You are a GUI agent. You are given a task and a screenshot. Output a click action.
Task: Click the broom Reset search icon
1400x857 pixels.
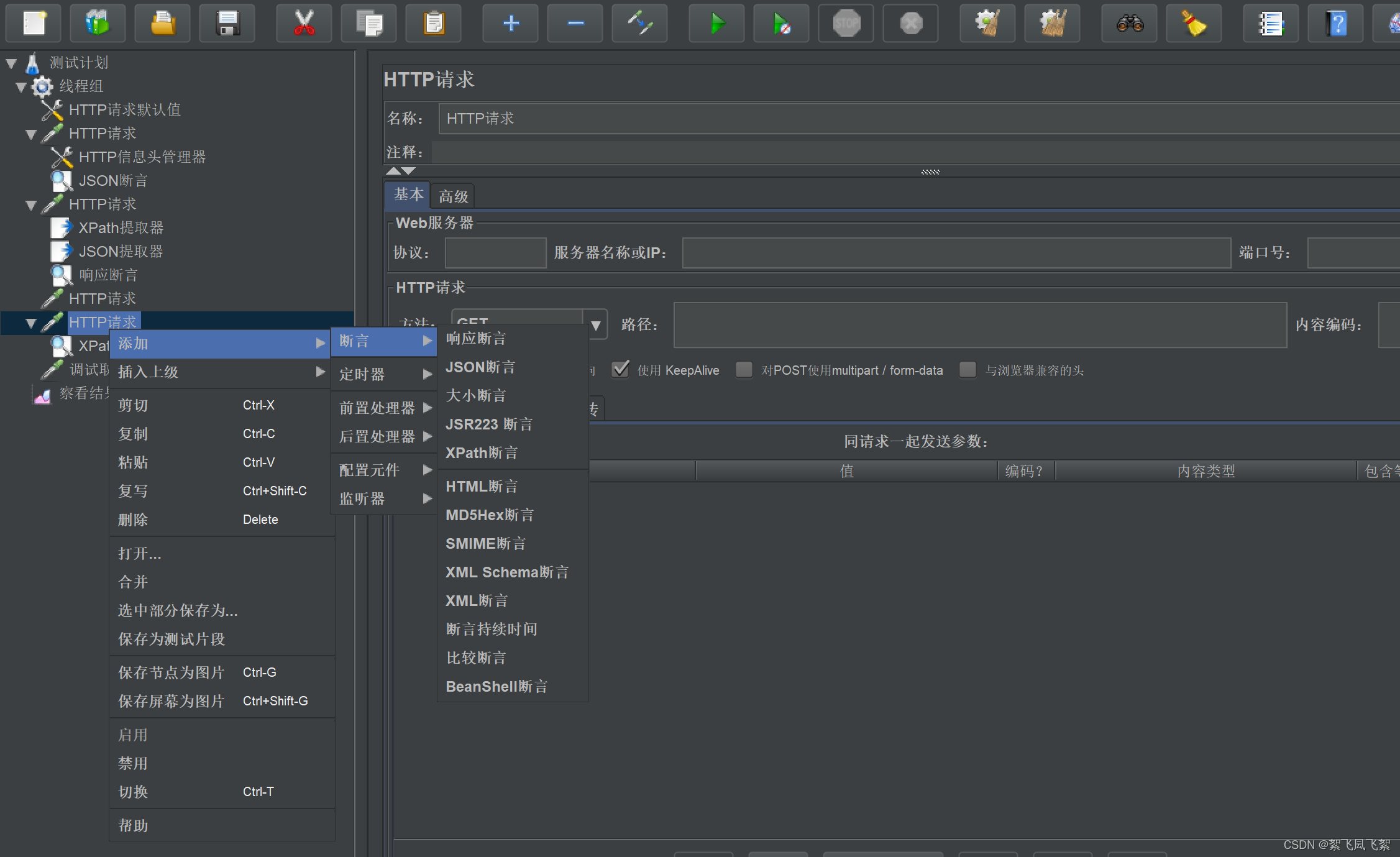point(1194,24)
